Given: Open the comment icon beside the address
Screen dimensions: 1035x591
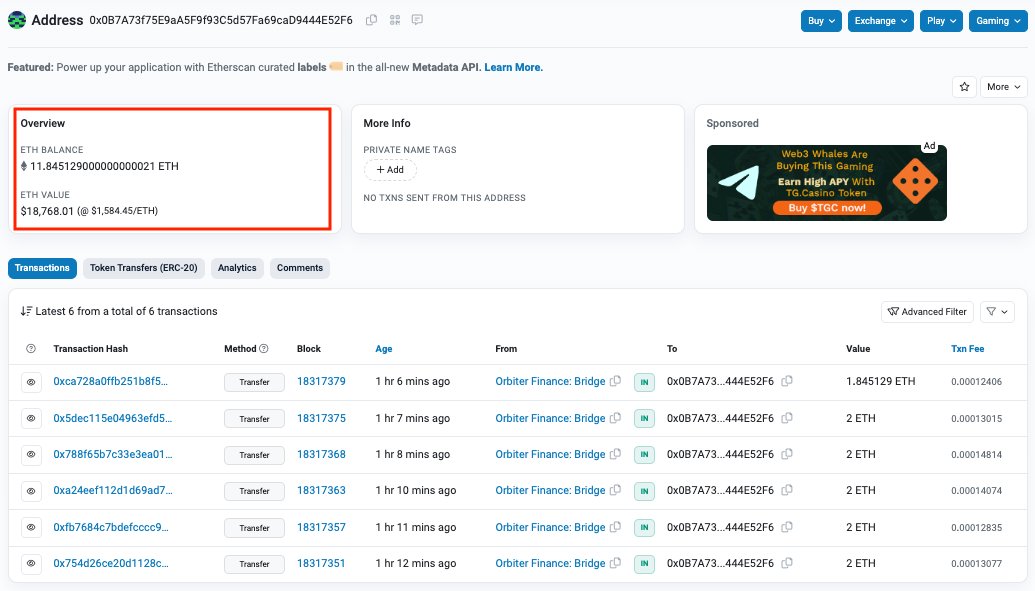Looking at the screenshot, I should (417, 20).
